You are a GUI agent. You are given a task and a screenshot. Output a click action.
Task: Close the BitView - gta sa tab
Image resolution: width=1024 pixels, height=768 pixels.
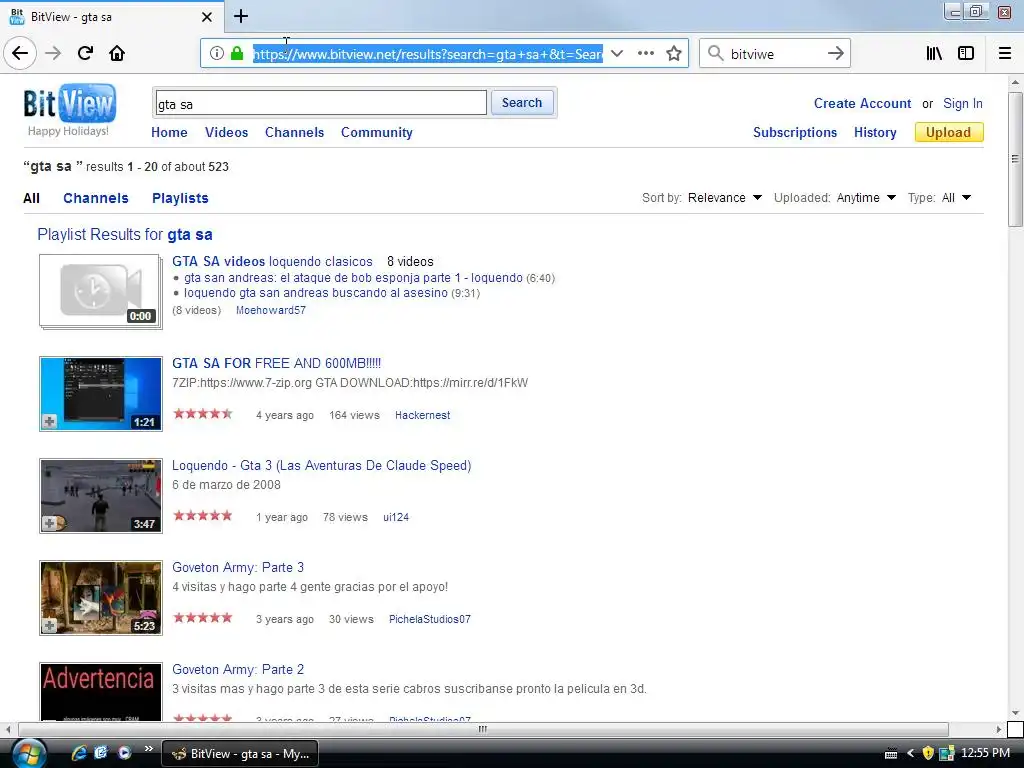coord(206,17)
